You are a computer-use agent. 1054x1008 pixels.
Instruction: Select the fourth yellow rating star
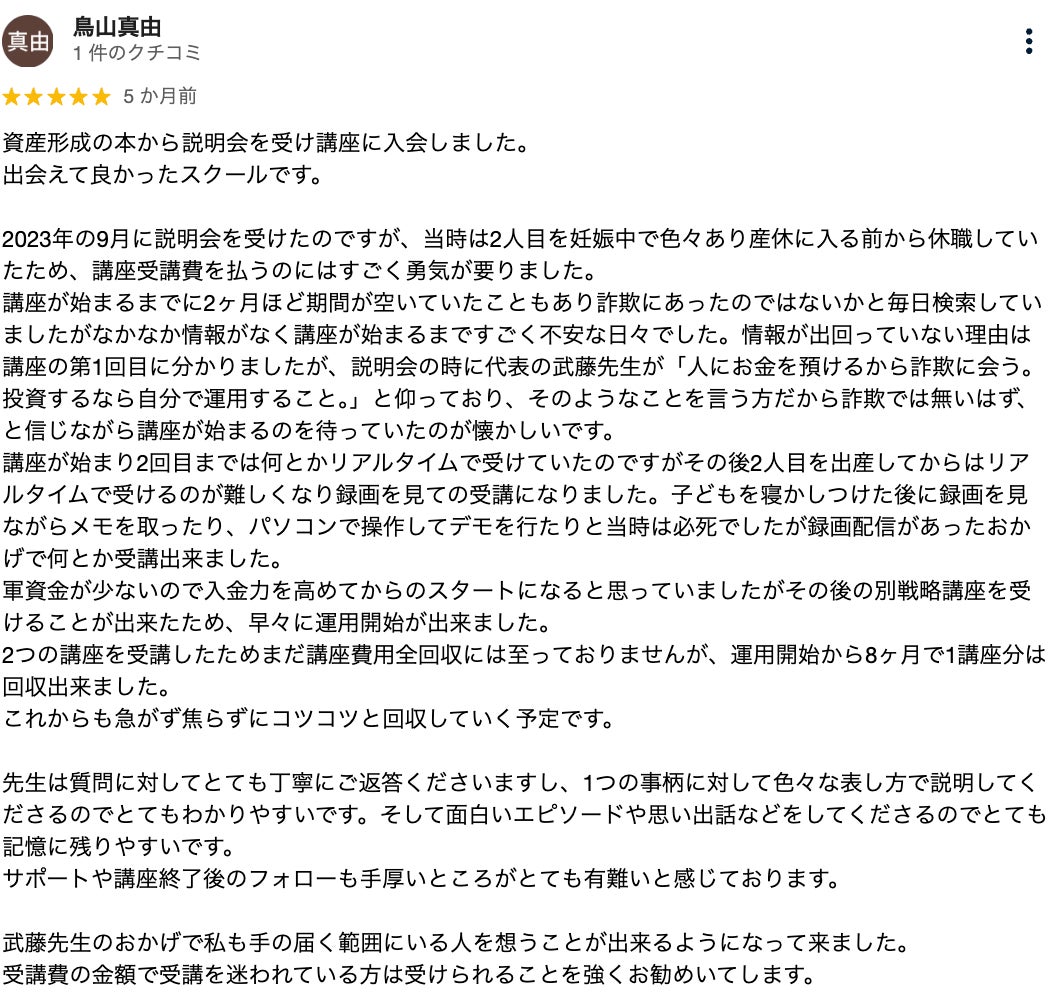click(x=79, y=97)
